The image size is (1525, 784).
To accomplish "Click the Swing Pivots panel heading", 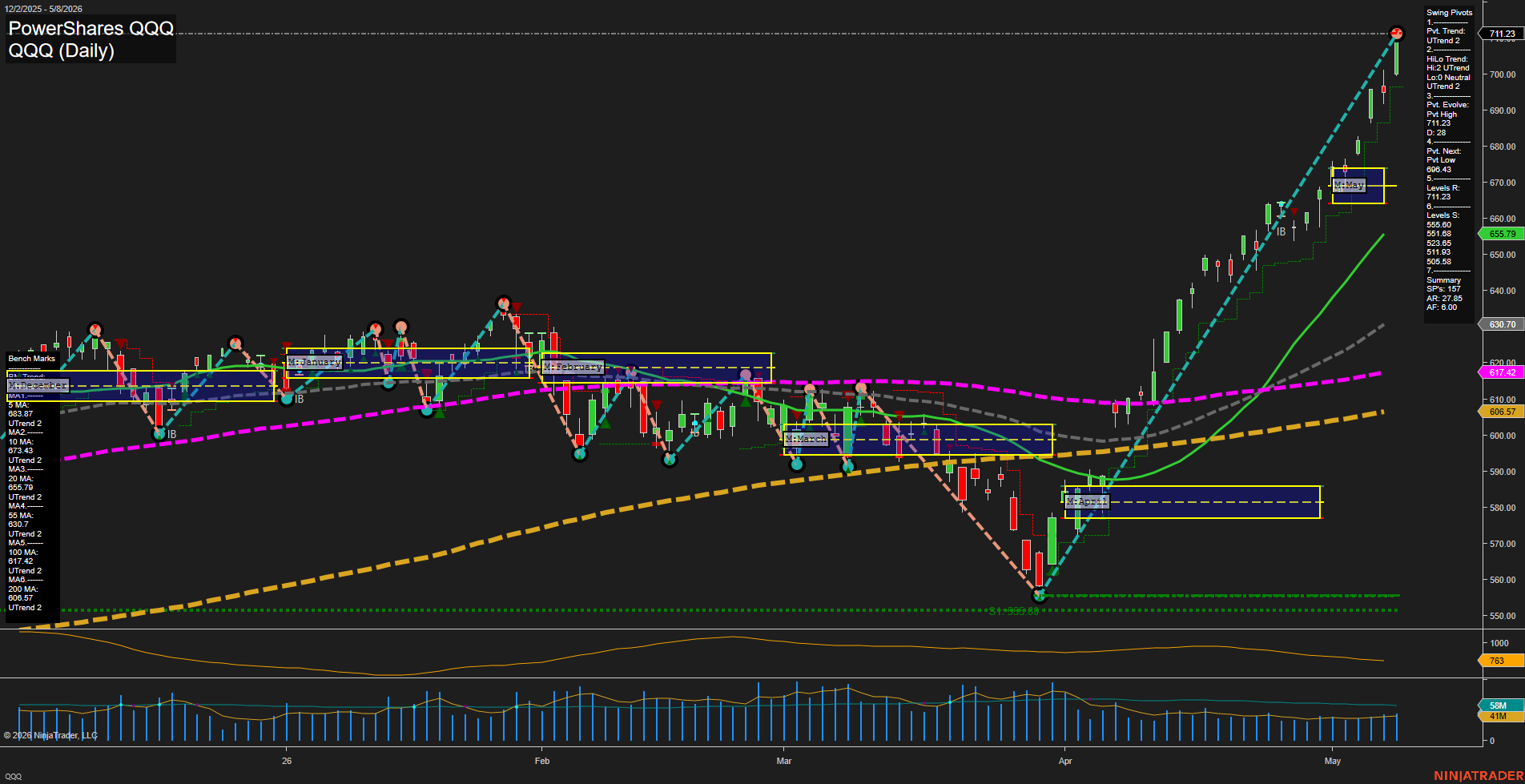I will [x=1449, y=13].
